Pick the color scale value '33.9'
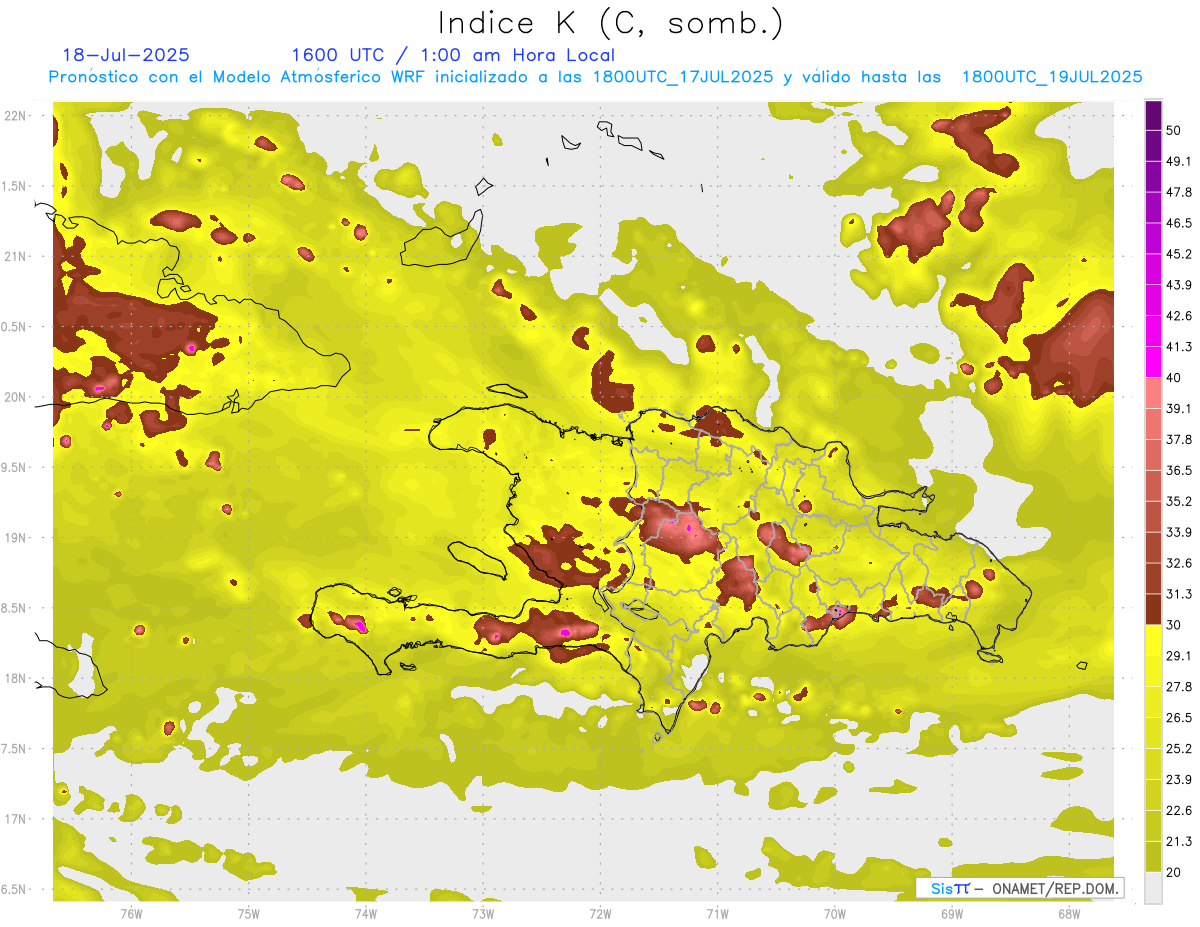Image resolution: width=1200 pixels, height=927 pixels. pos(1179,532)
